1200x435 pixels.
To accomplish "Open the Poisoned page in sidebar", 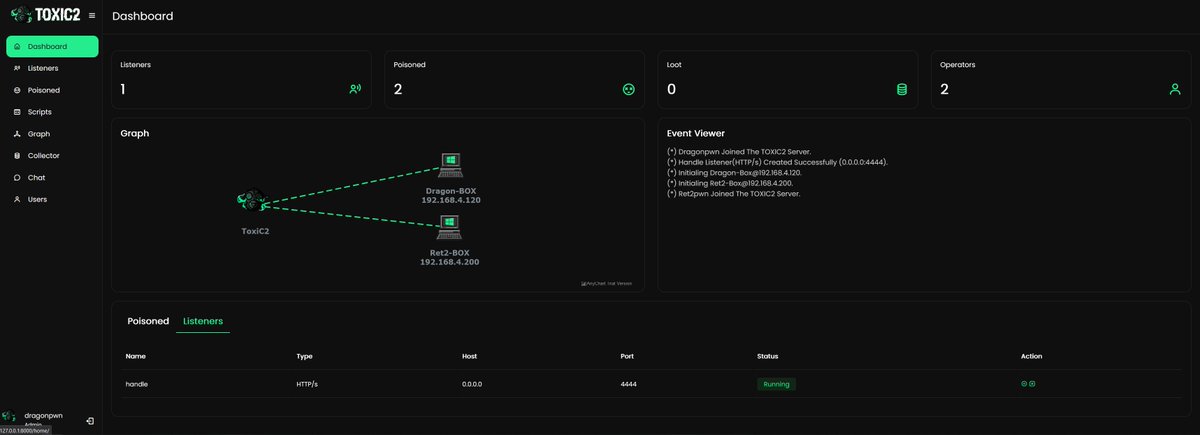I will [52, 90].
